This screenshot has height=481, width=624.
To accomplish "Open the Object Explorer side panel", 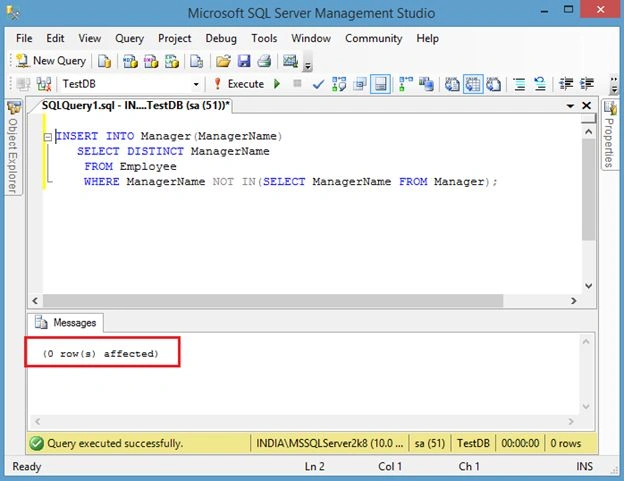I will pos(13,148).
